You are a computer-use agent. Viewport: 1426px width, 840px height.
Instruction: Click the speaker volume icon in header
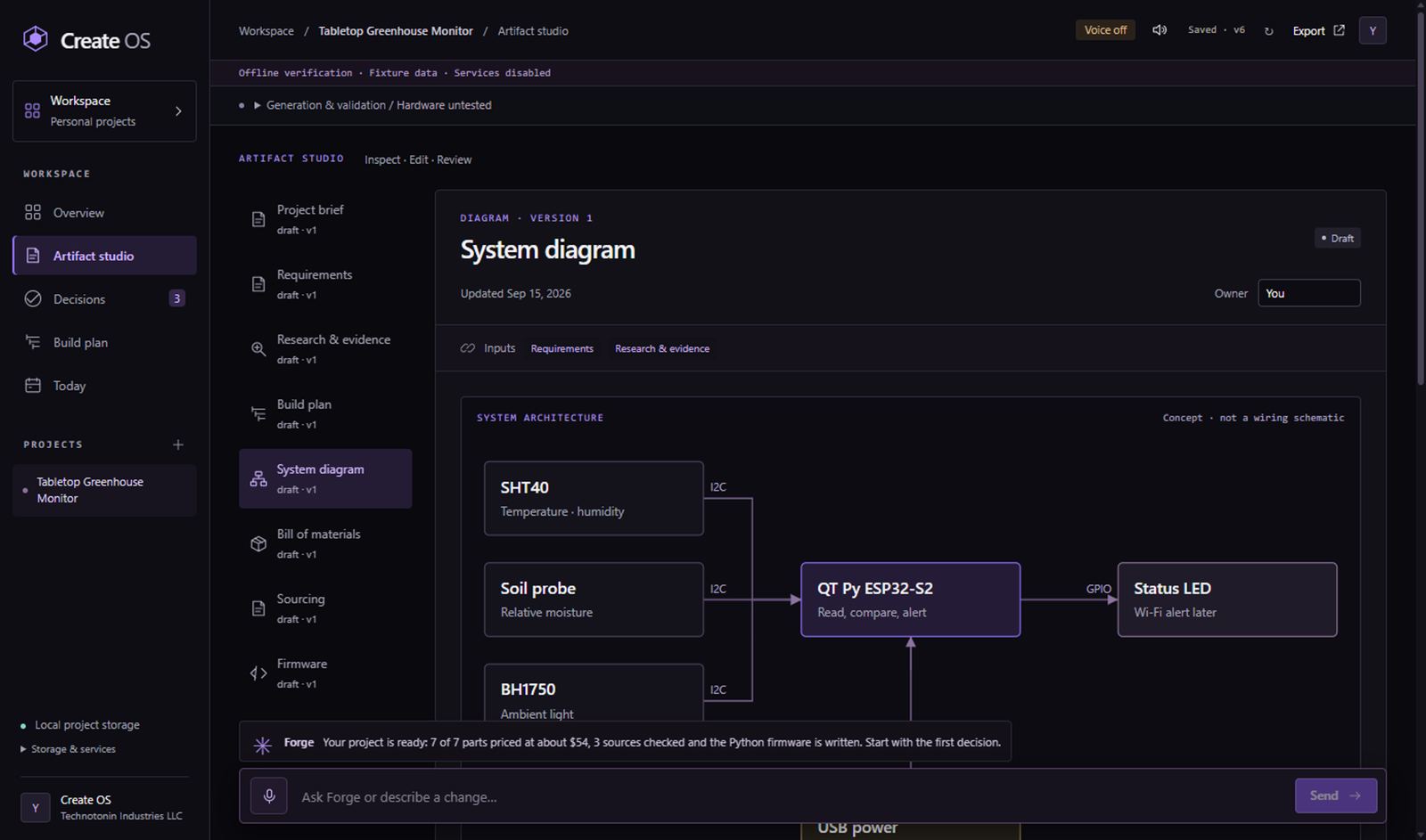pyautogui.click(x=1160, y=30)
